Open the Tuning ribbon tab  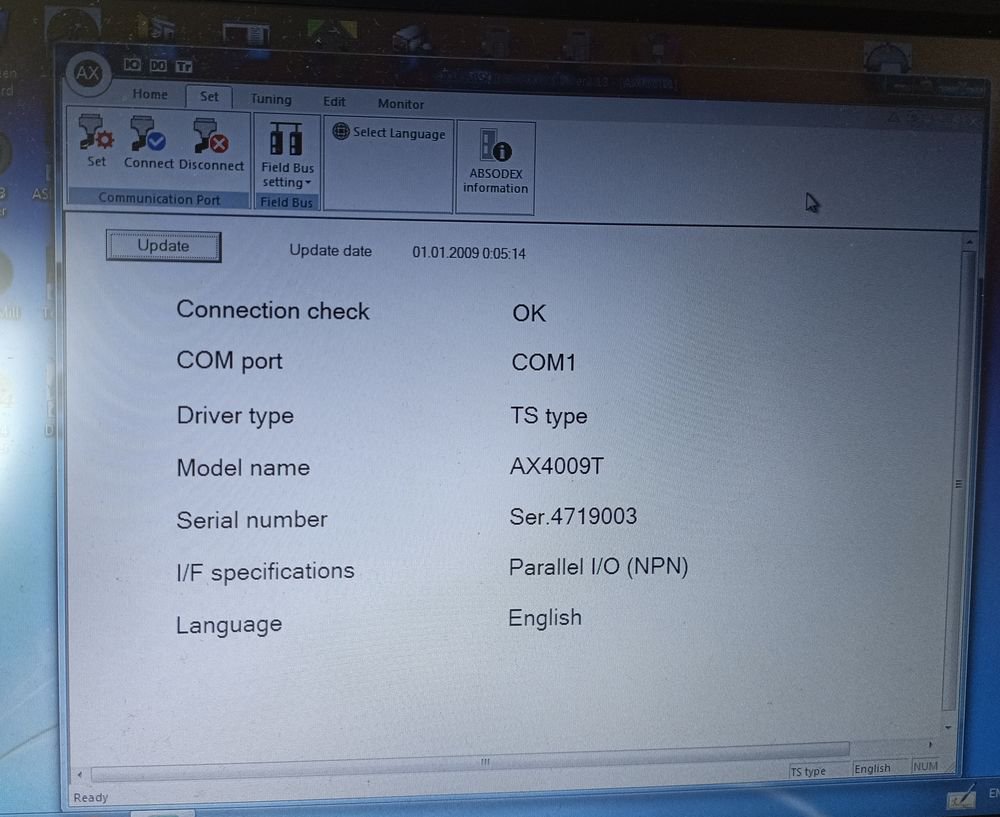coord(271,99)
